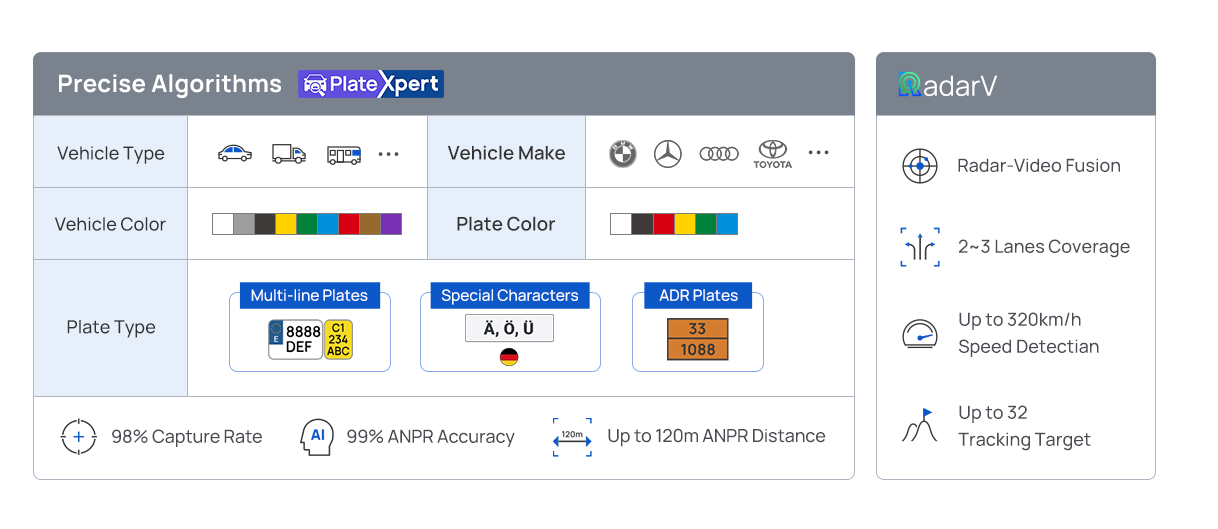Pick the red swatch in Plate Color

663,224
